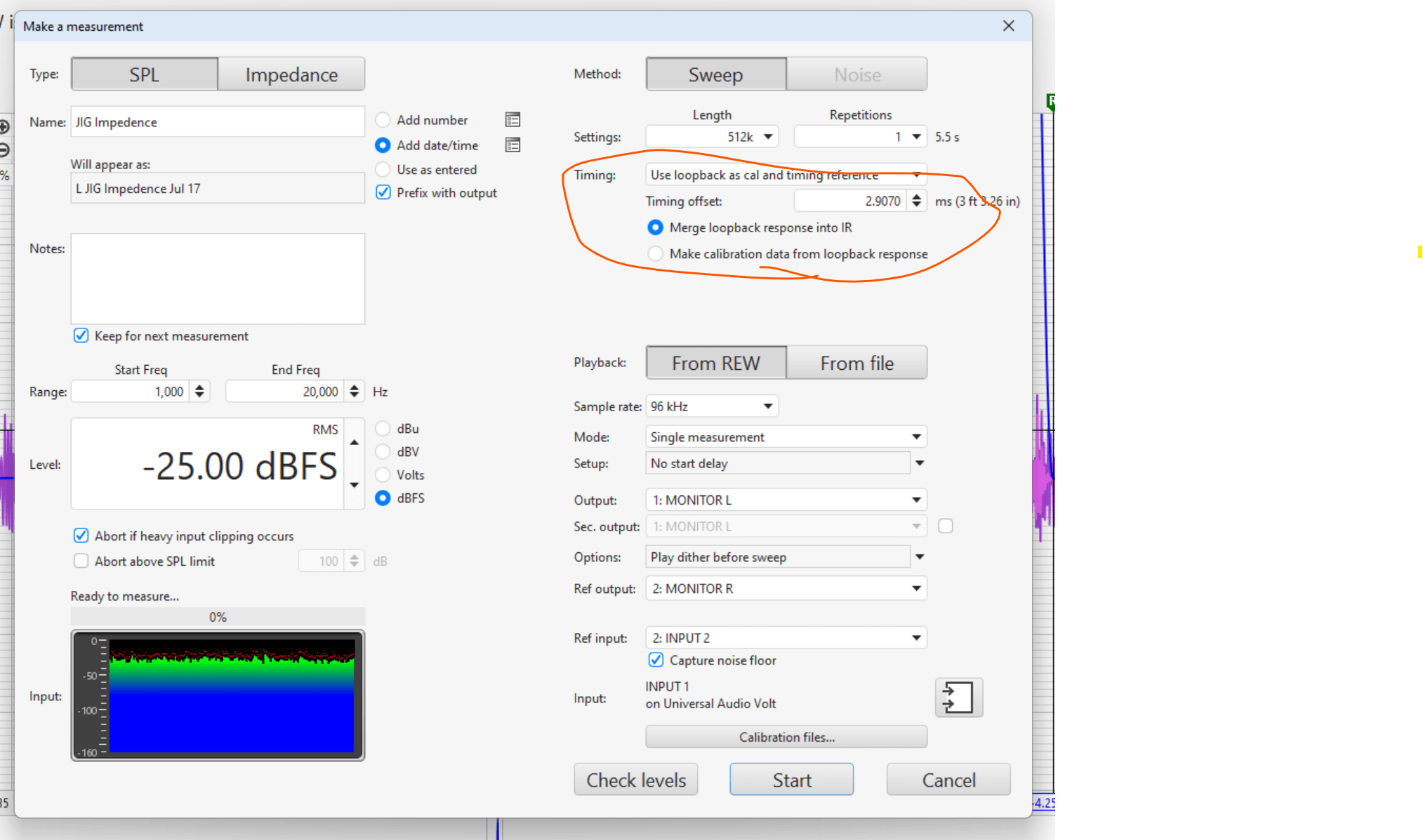1423x840 pixels.
Task: Select the Noise method
Action: point(857,74)
